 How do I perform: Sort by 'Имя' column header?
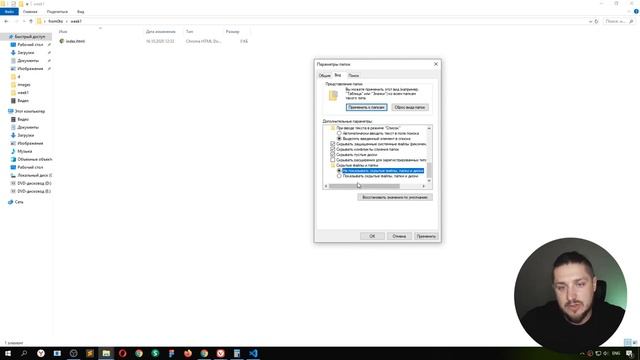(63, 31)
